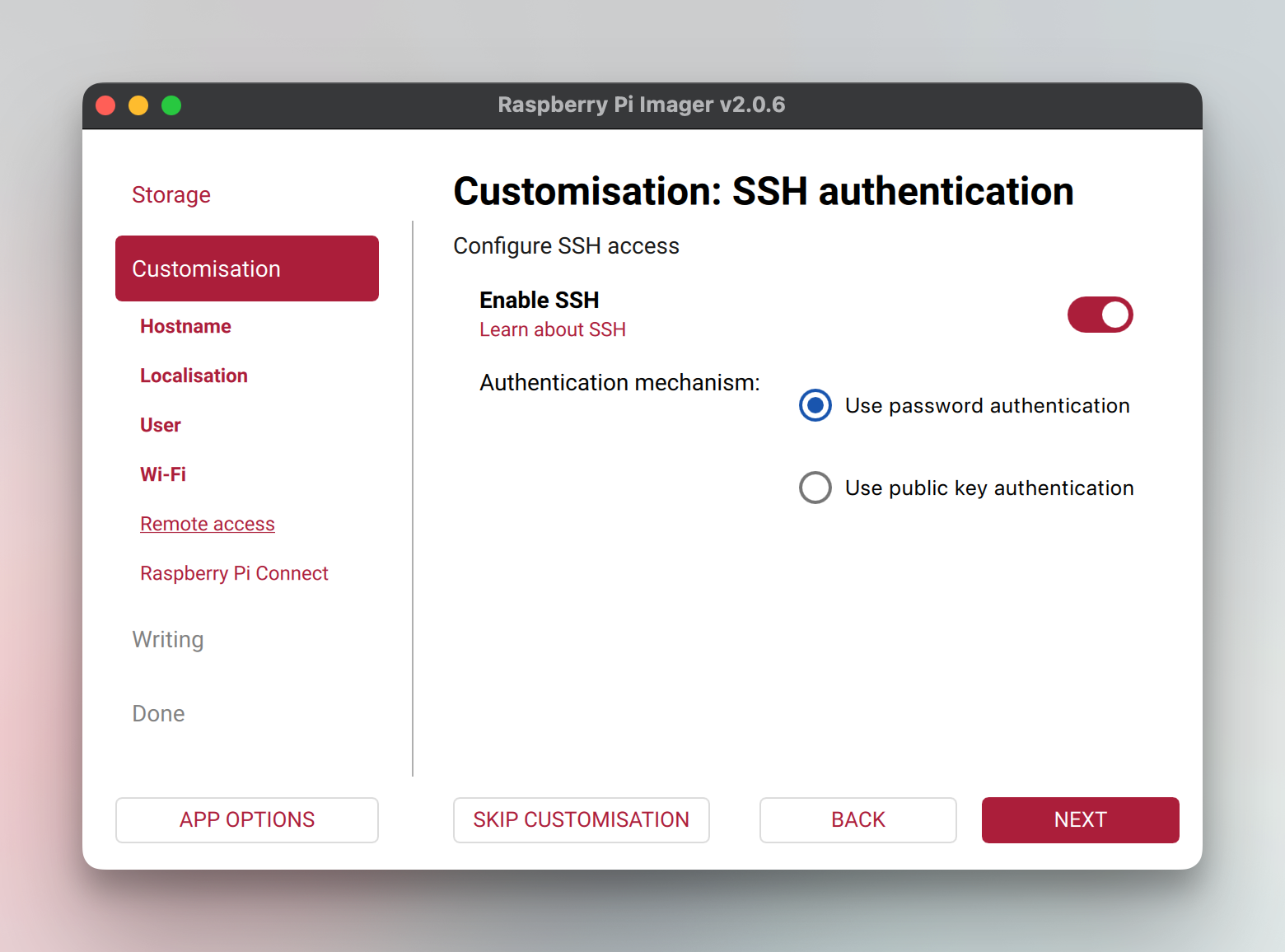
Task: Toggle the Enable SSH switch off
Action: 1100,315
